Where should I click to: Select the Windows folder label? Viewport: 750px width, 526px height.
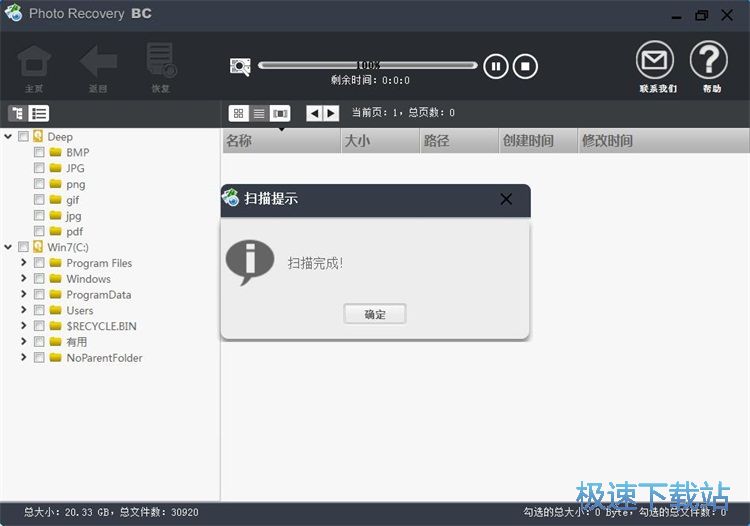click(x=88, y=279)
